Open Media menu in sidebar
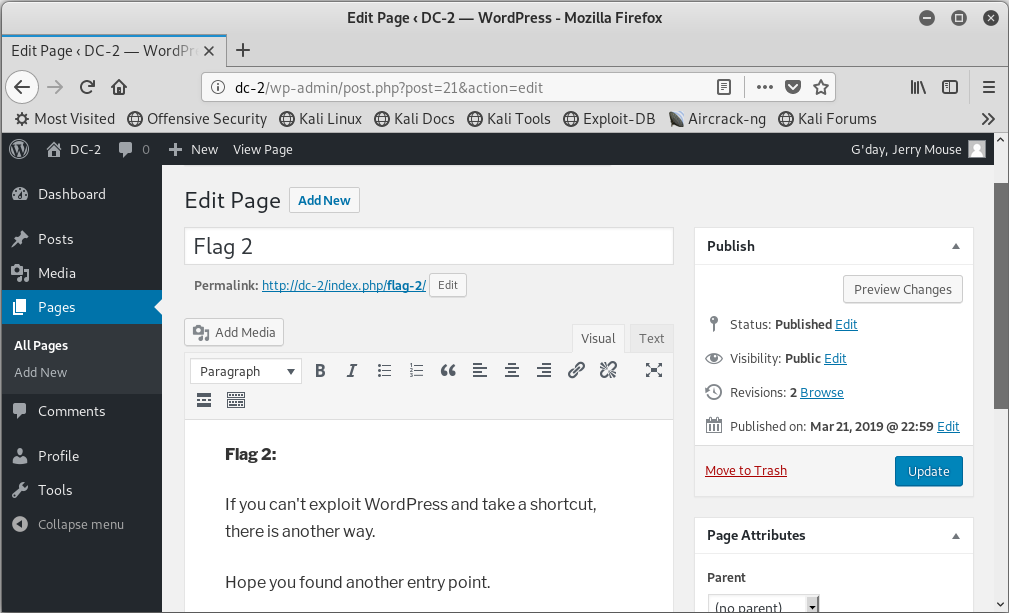This screenshot has height=613, width=1009. 81,273
